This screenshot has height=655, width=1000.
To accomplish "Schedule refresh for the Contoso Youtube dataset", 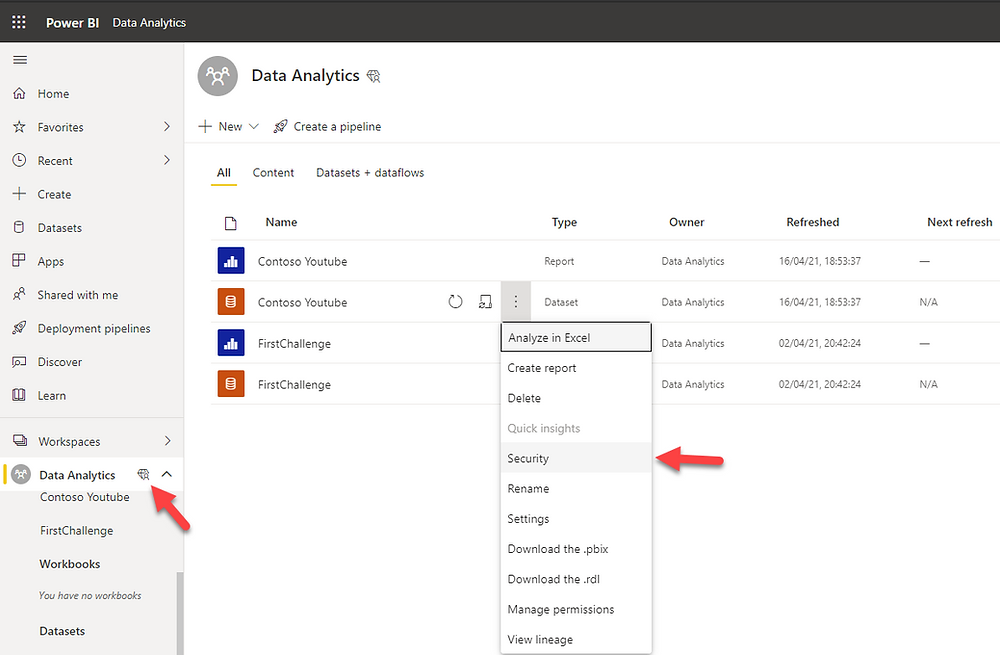I will (485, 302).
